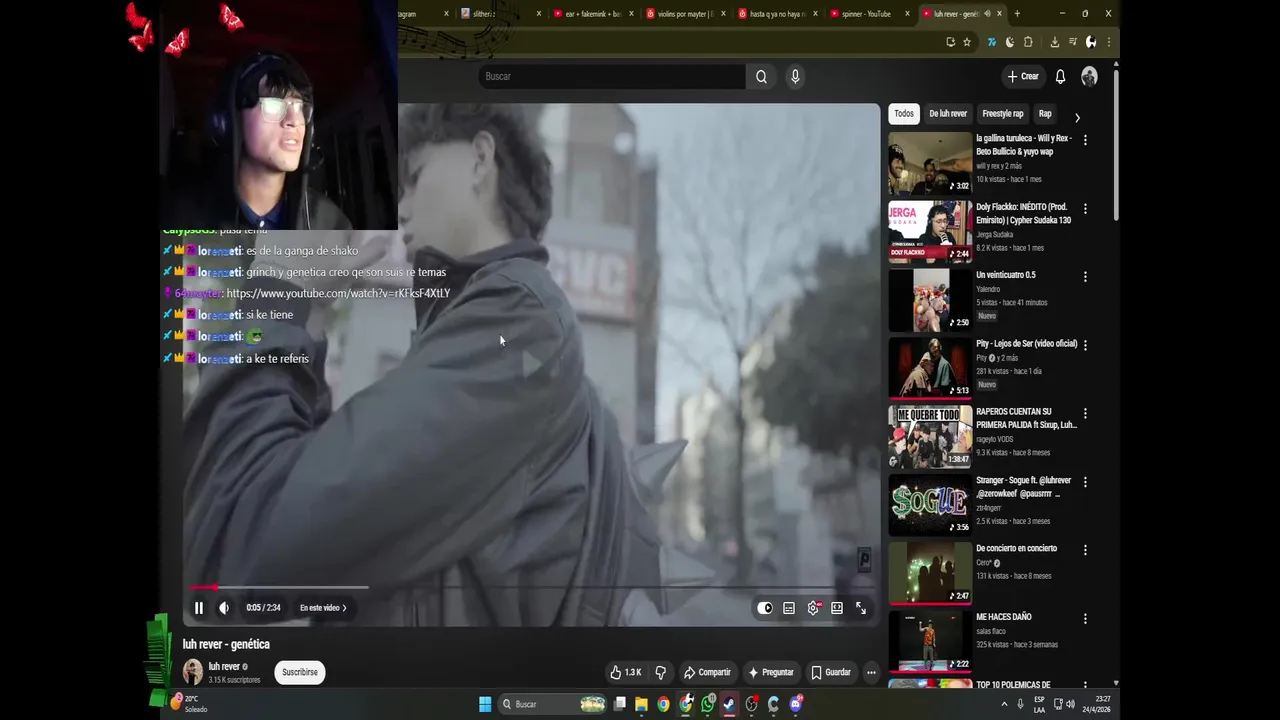Open 'Pity - Lejos de Ser' video title
The image size is (1280, 720).
tap(1026, 344)
